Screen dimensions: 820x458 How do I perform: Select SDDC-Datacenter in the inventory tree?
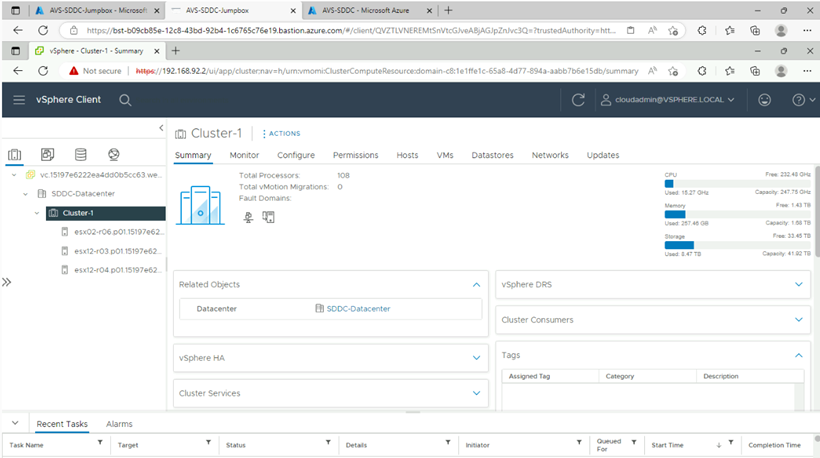point(83,194)
